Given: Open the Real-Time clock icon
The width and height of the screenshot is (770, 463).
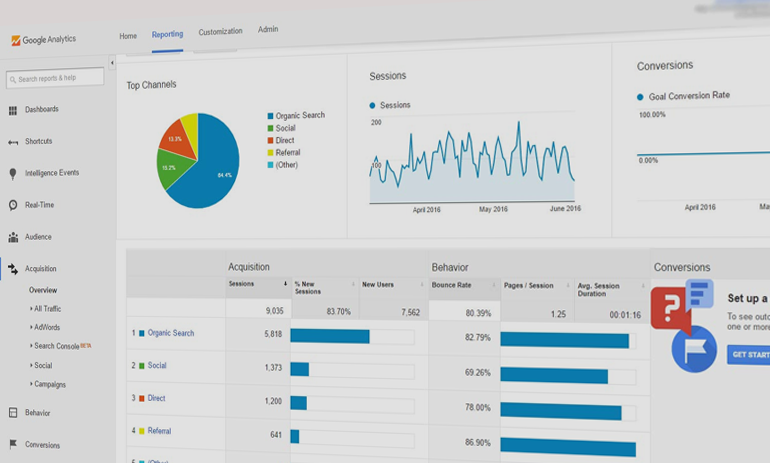Looking at the screenshot, I should (x=13, y=205).
